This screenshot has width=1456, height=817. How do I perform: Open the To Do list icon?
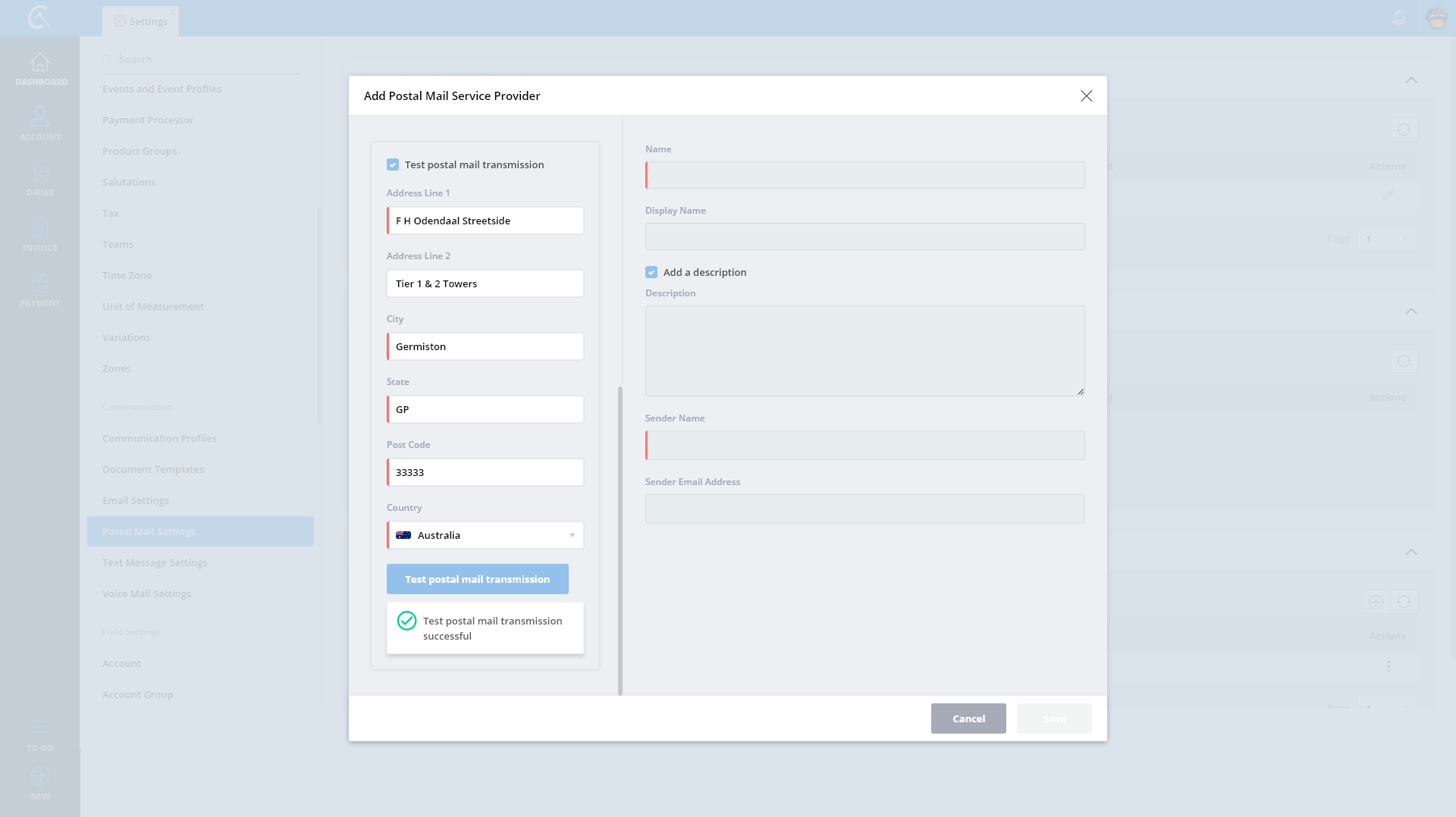tap(40, 728)
